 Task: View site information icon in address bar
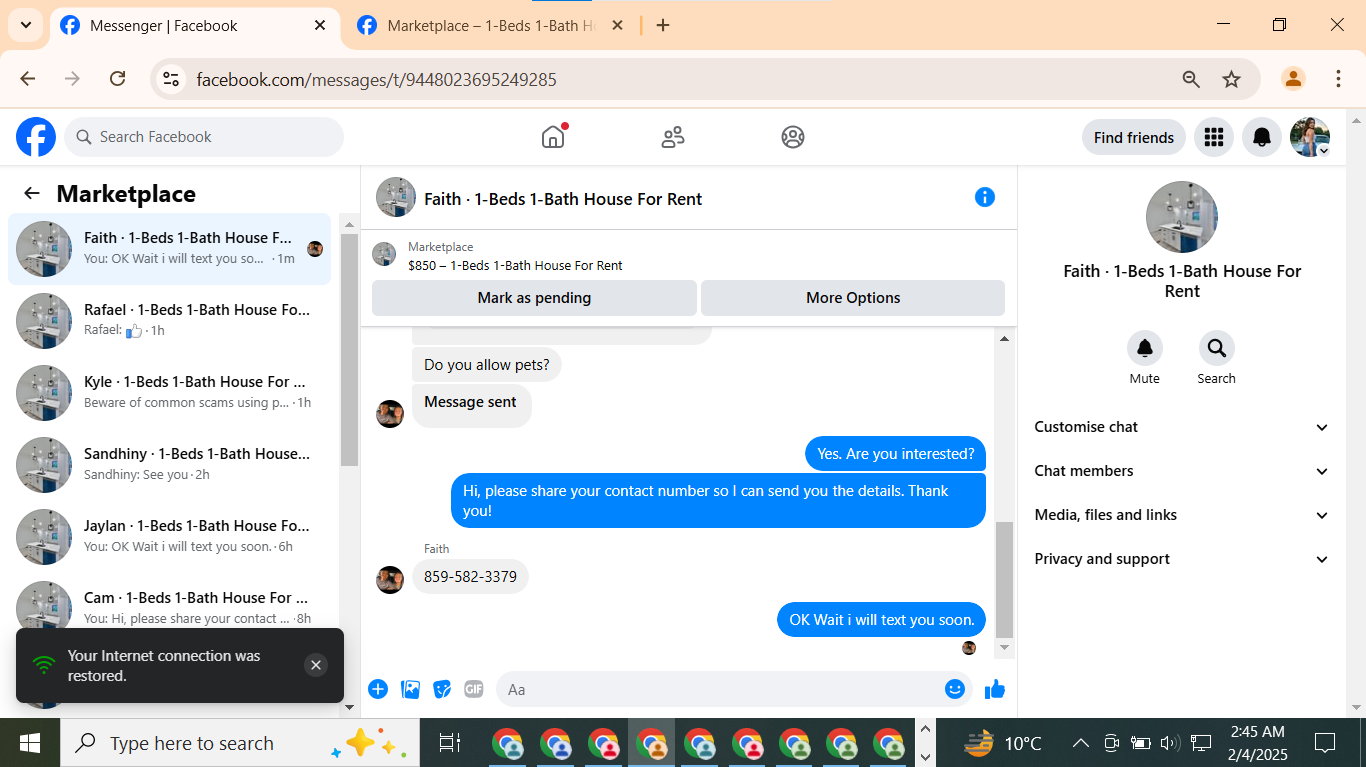coord(171,79)
